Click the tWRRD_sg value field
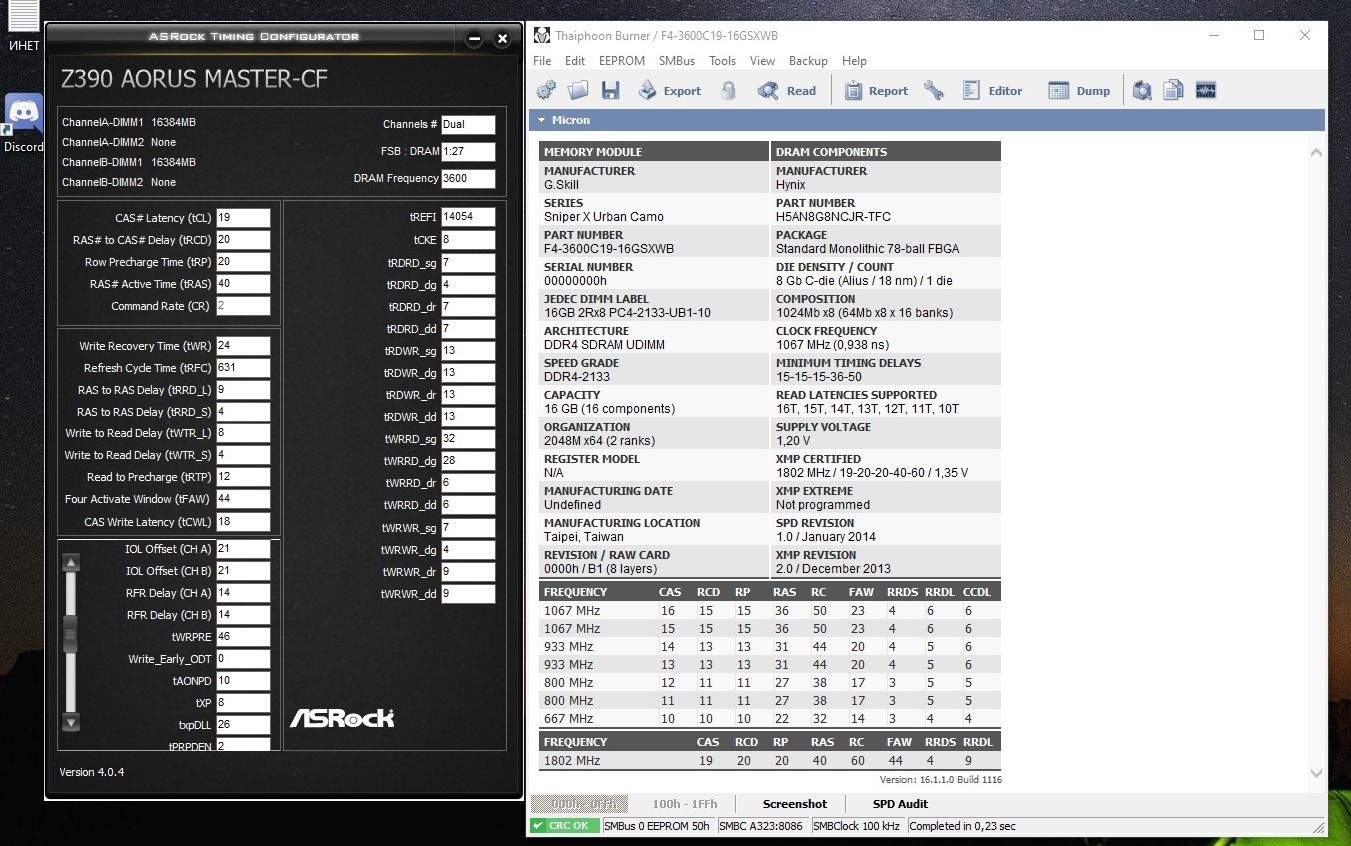This screenshot has height=846, width=1351. (468, 439)
